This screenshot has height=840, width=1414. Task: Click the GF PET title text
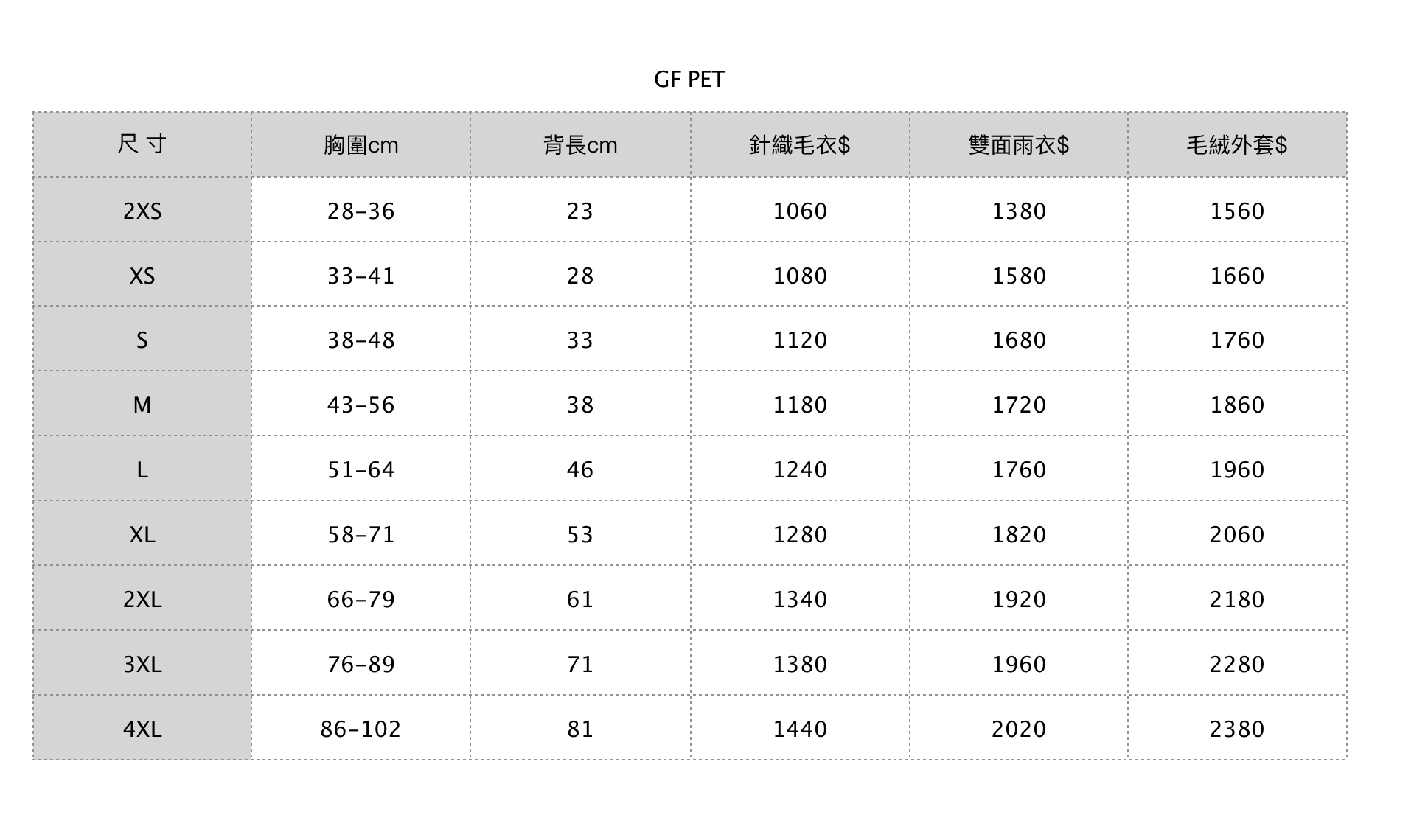pyautogui.click(x=689, y=80)
